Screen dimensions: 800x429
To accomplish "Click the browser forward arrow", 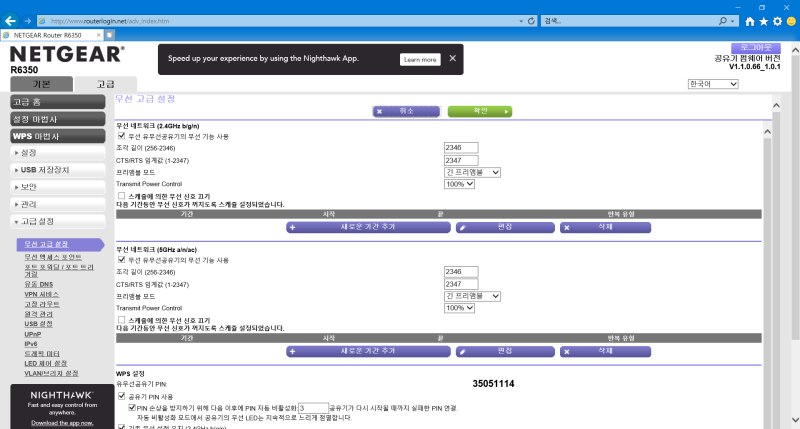I will 28,21.
